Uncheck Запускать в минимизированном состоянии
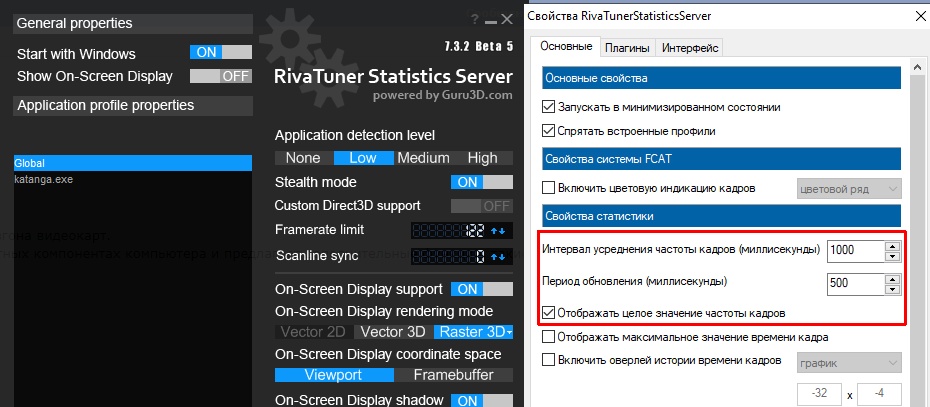This screenshot has width=930, height=407. pyautogui.click(x=548, y=107)
